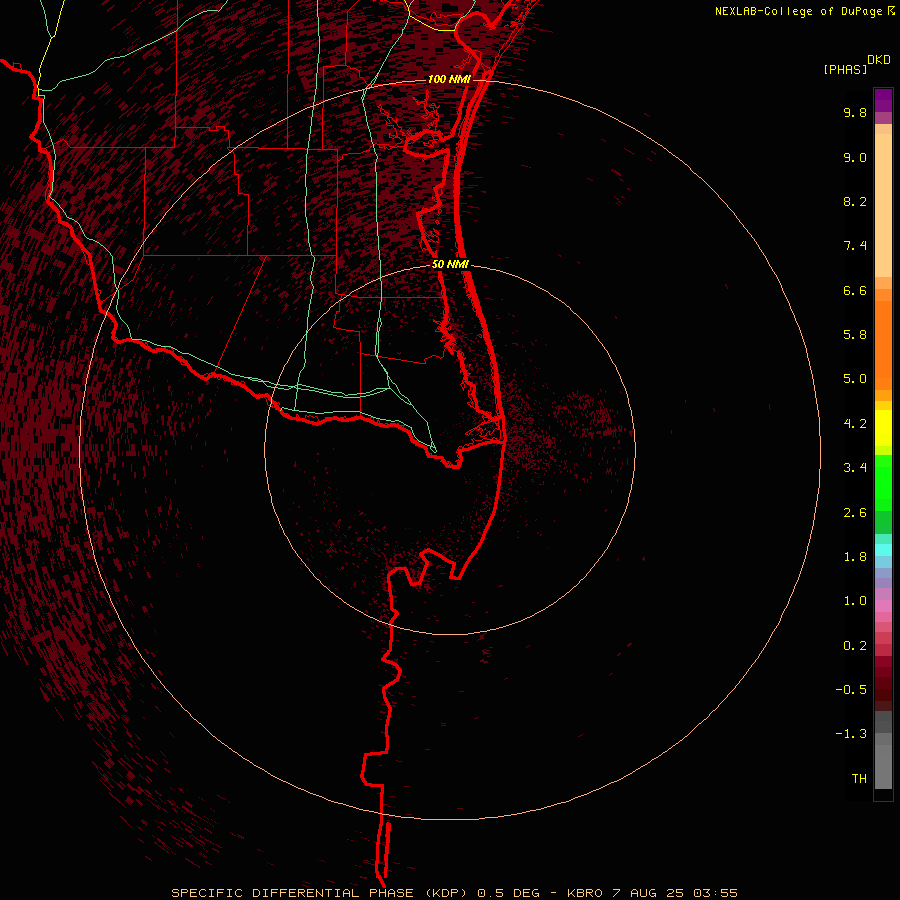Click the 7 AUG 25 date

click(x=649, y=893)
